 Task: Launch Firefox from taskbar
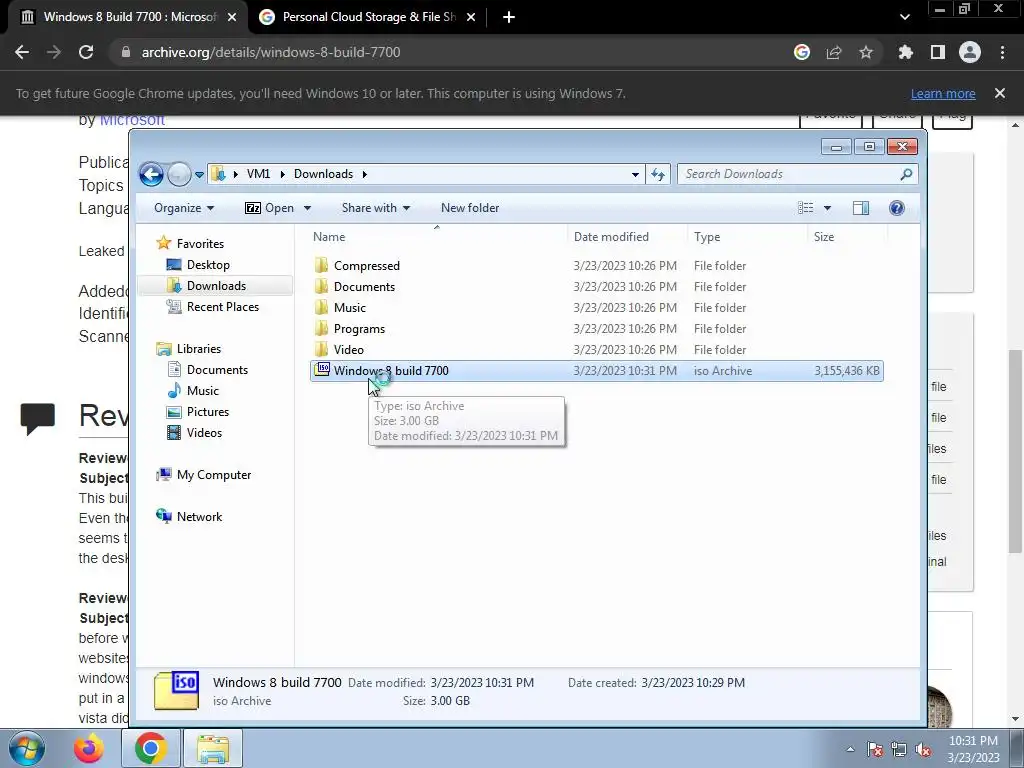(89, 748)
